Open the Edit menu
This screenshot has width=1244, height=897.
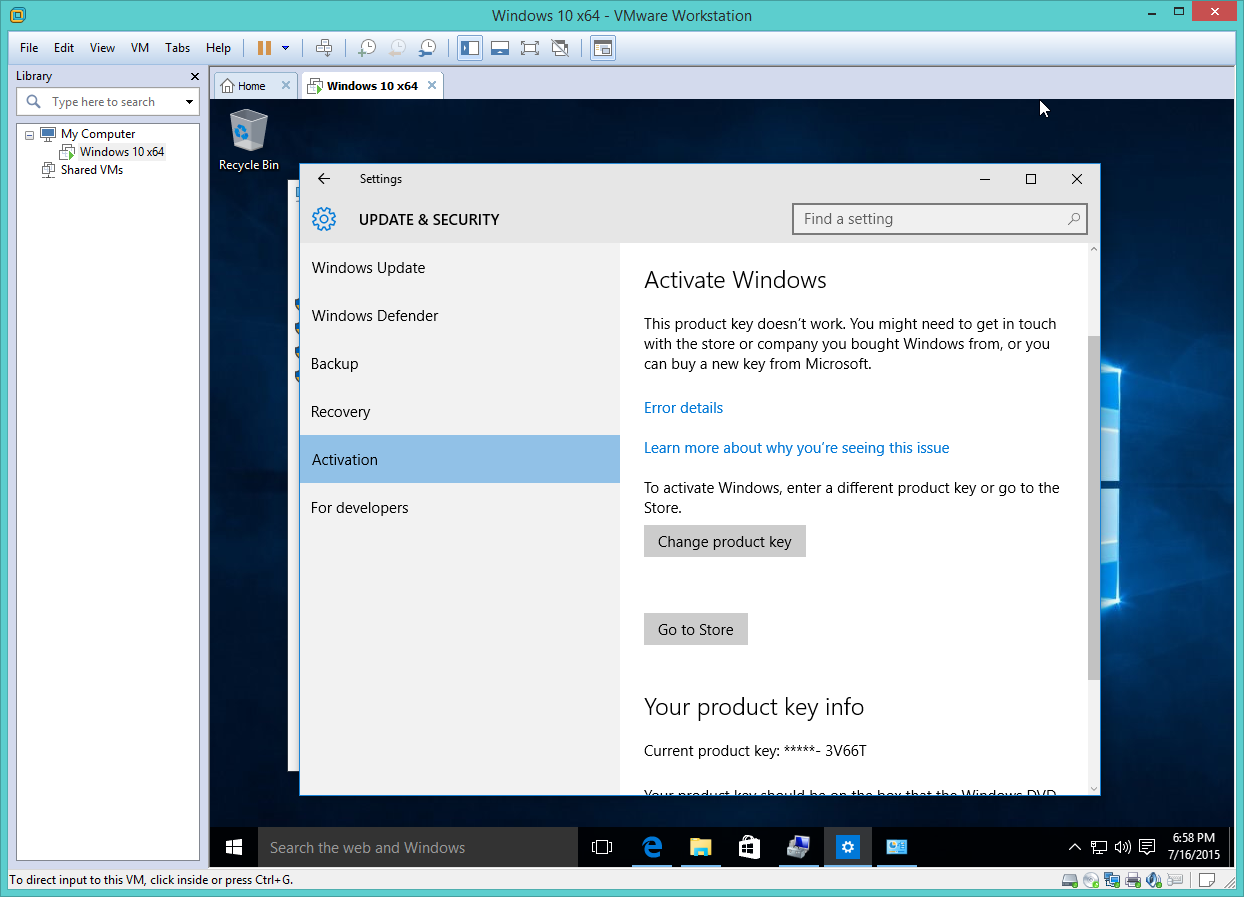[x=64, y=48]
